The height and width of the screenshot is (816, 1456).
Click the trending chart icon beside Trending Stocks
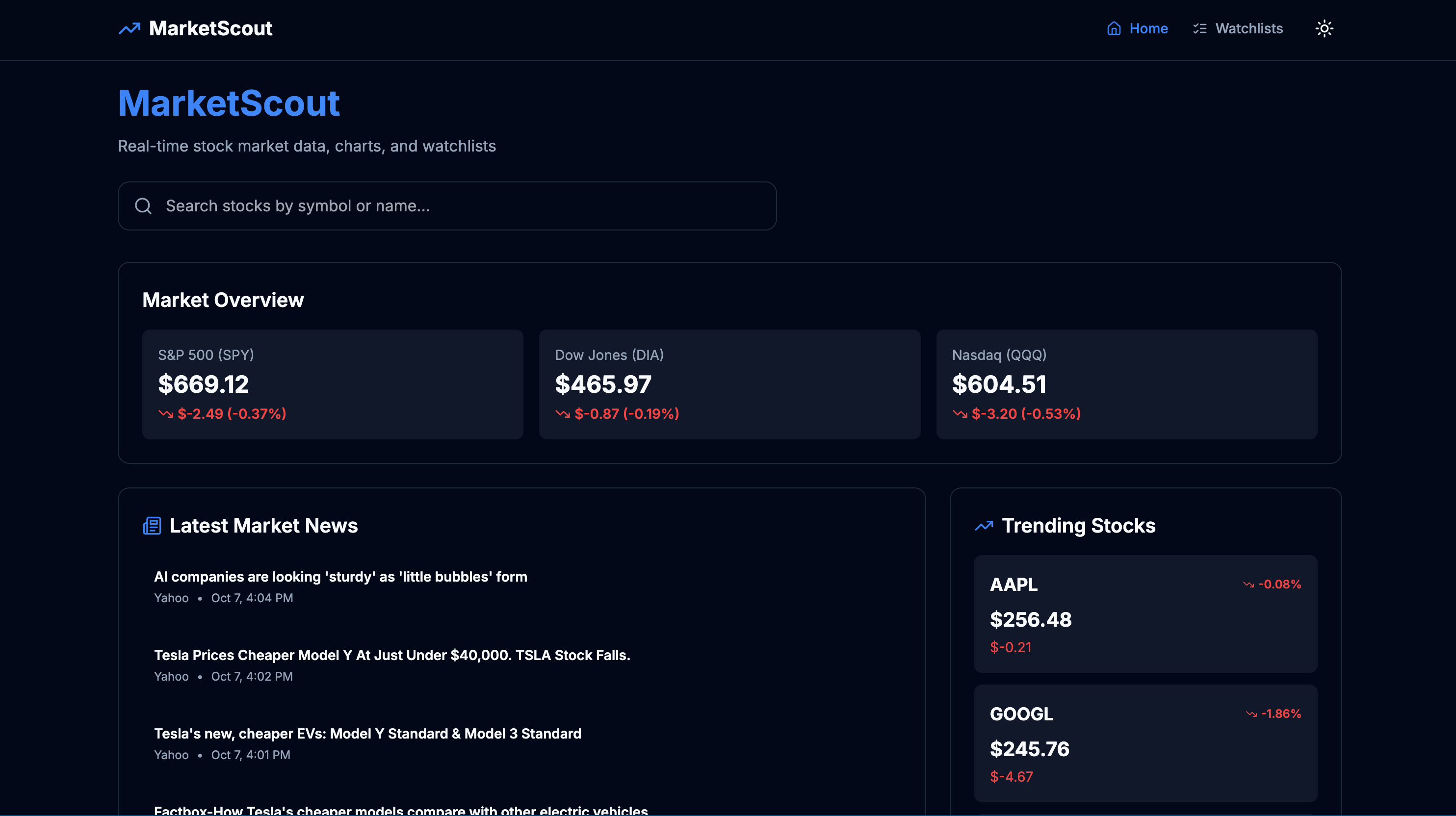point(983,526)
